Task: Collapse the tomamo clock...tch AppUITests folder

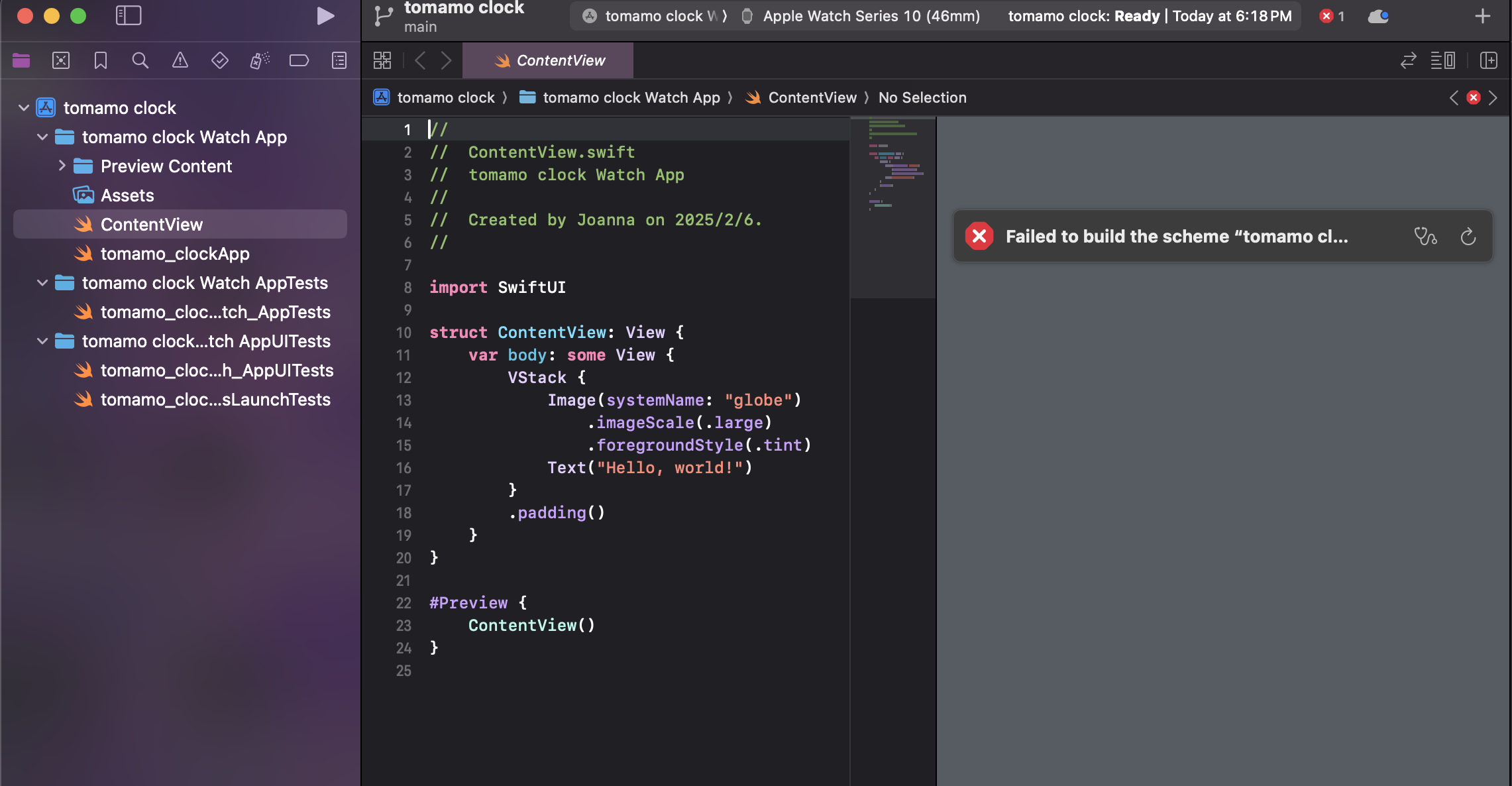Action: tap(42, 341)
